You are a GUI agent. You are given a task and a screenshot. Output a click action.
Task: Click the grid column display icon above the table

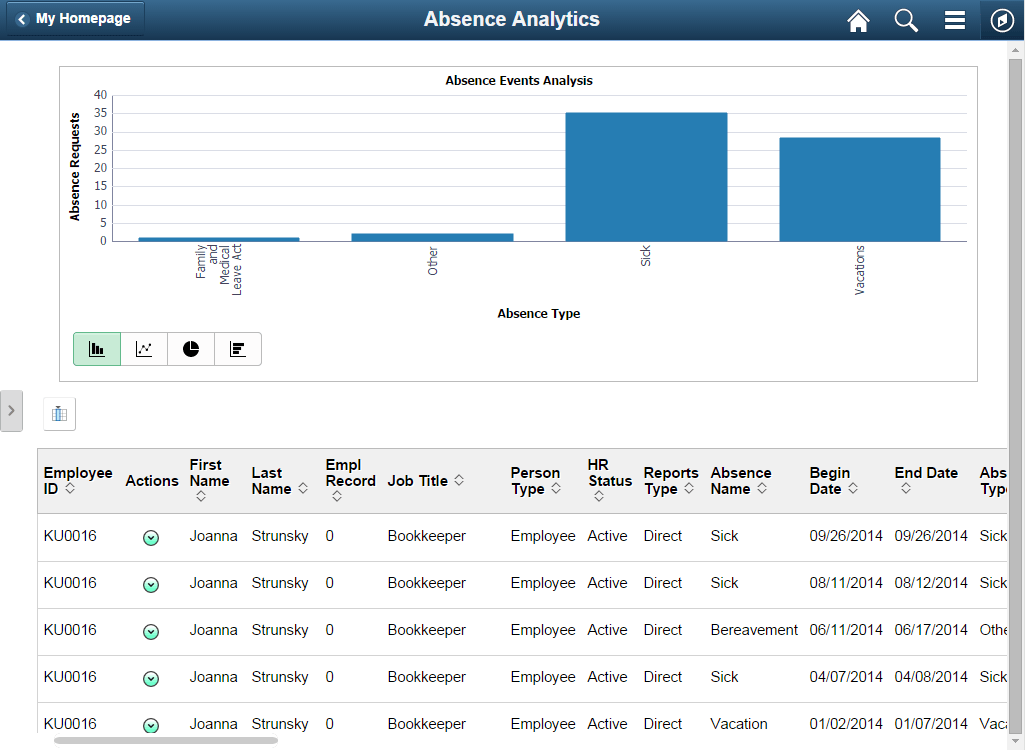[59, 413]
